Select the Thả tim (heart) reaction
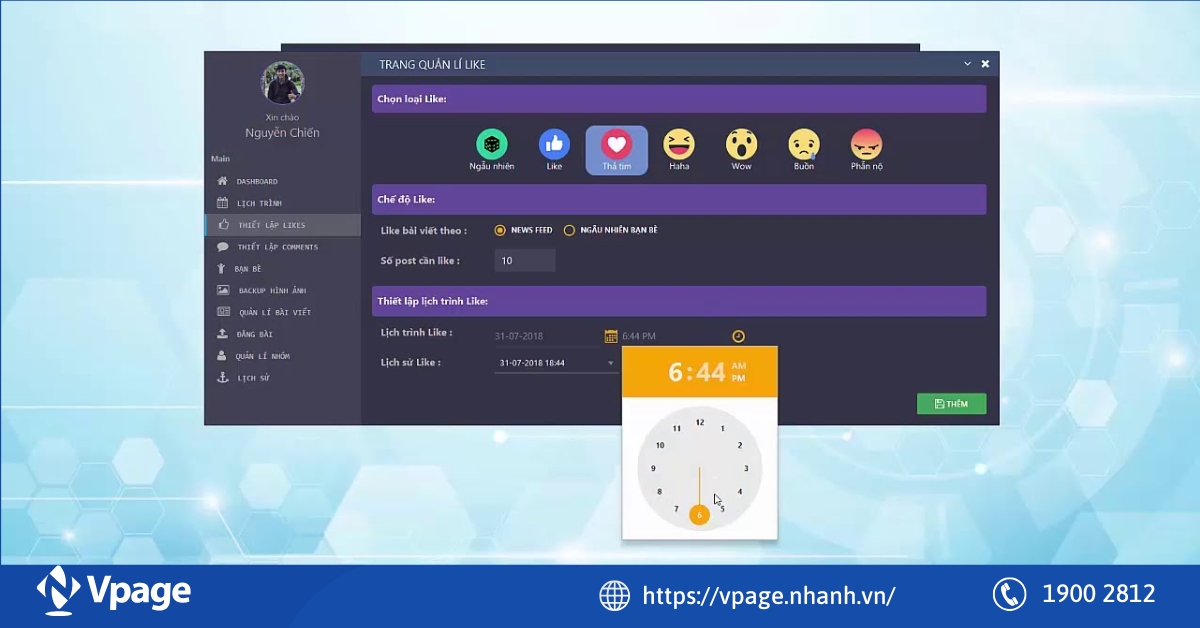The width and height of the screenshot is (1200, 628). coord(616,144)
